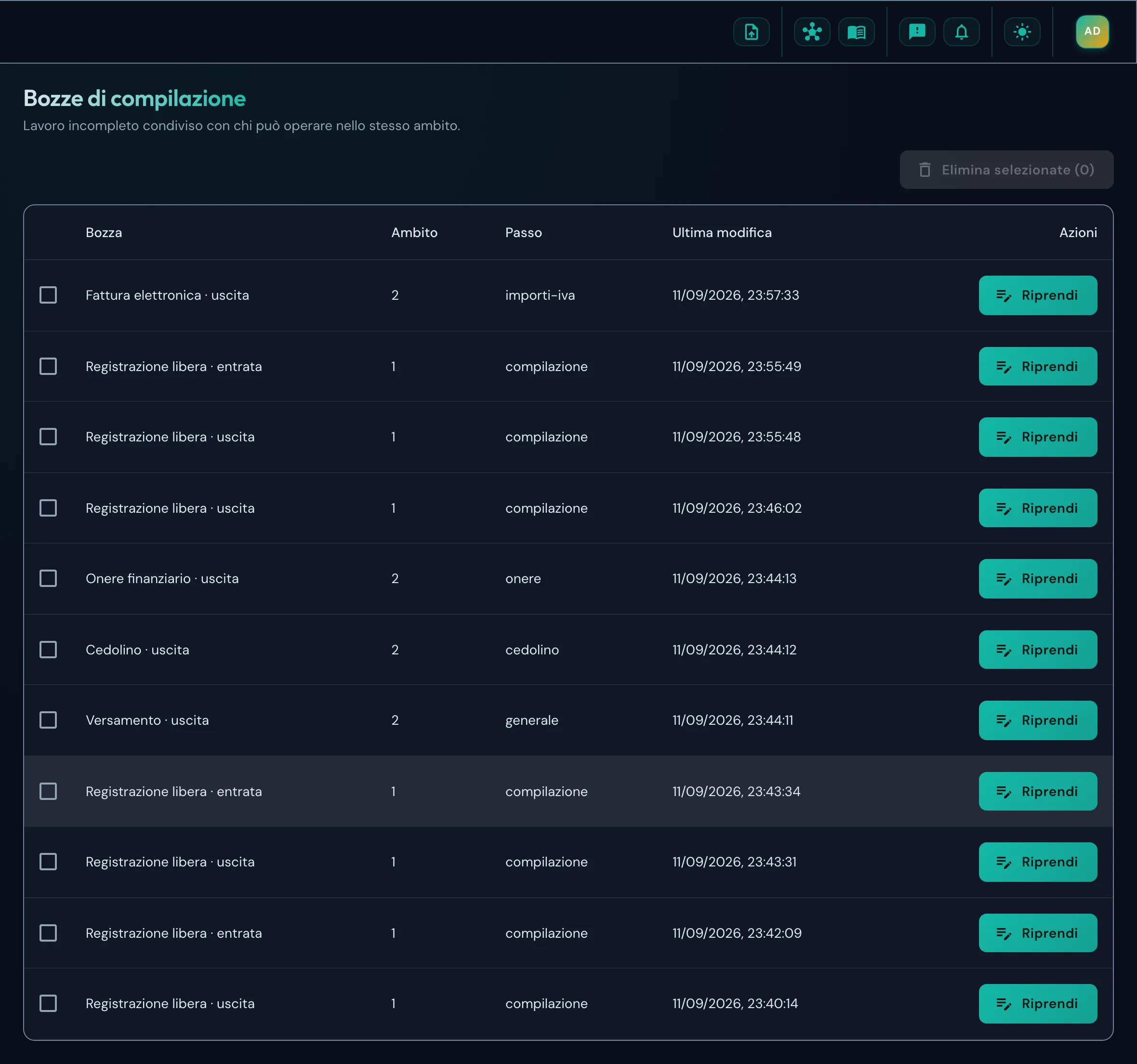Click the Azioni column header
The image size is (1137, 1064).
(1078, 233)
